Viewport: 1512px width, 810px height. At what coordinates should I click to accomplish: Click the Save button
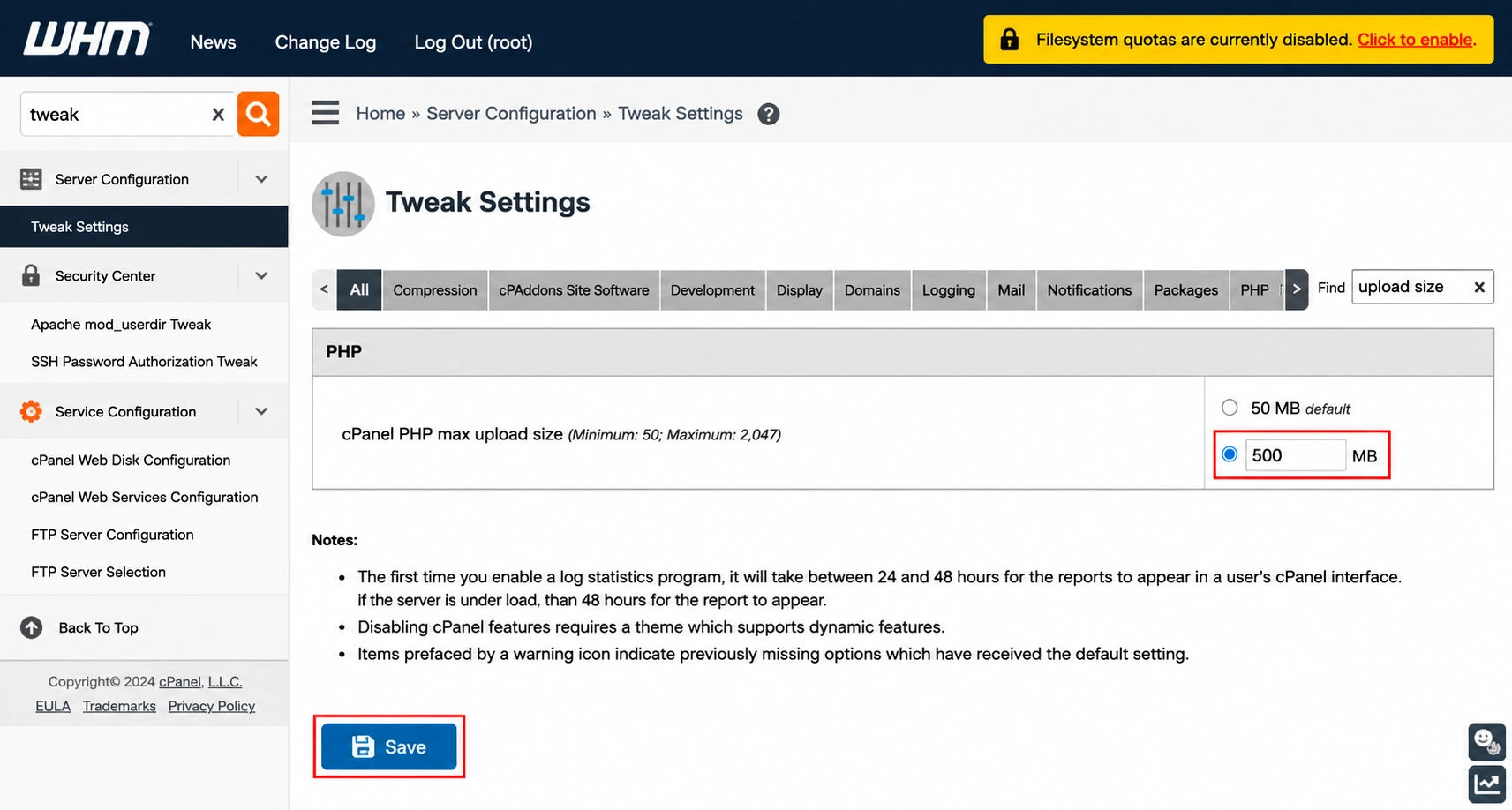(389, 746)
